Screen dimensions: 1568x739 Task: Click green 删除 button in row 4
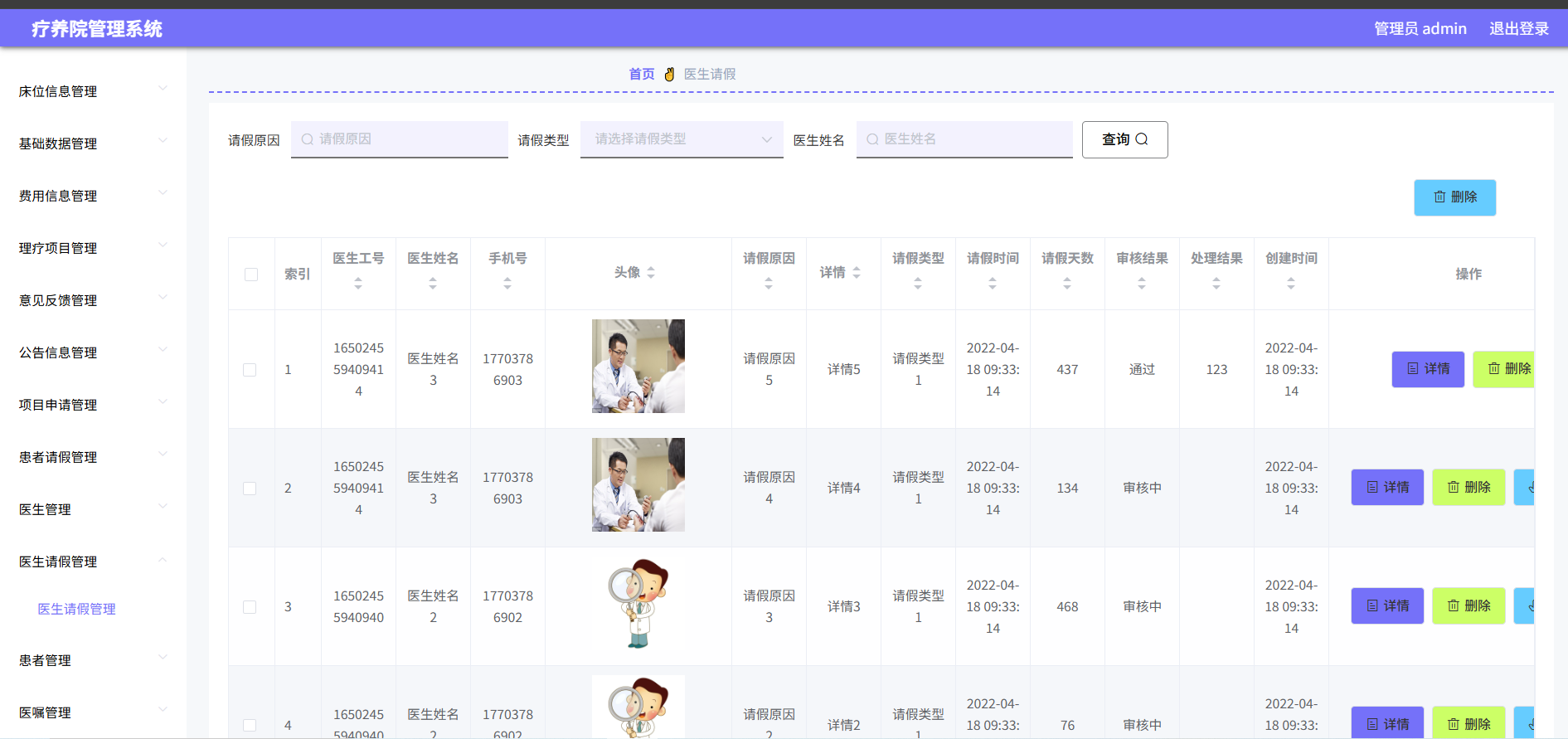click(x=1468, y=722)
